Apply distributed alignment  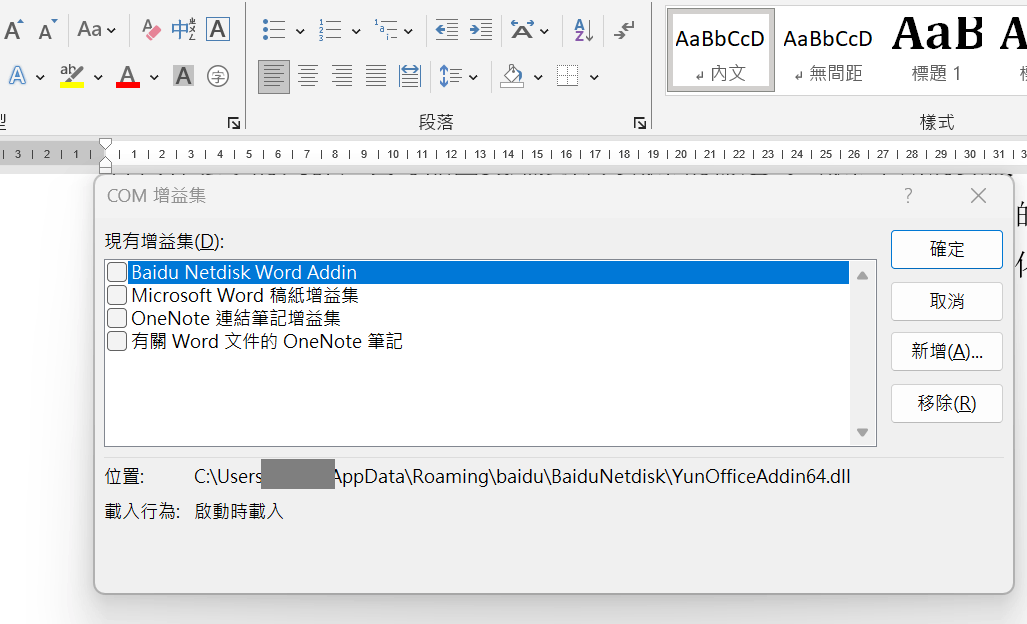pos(410,77)
